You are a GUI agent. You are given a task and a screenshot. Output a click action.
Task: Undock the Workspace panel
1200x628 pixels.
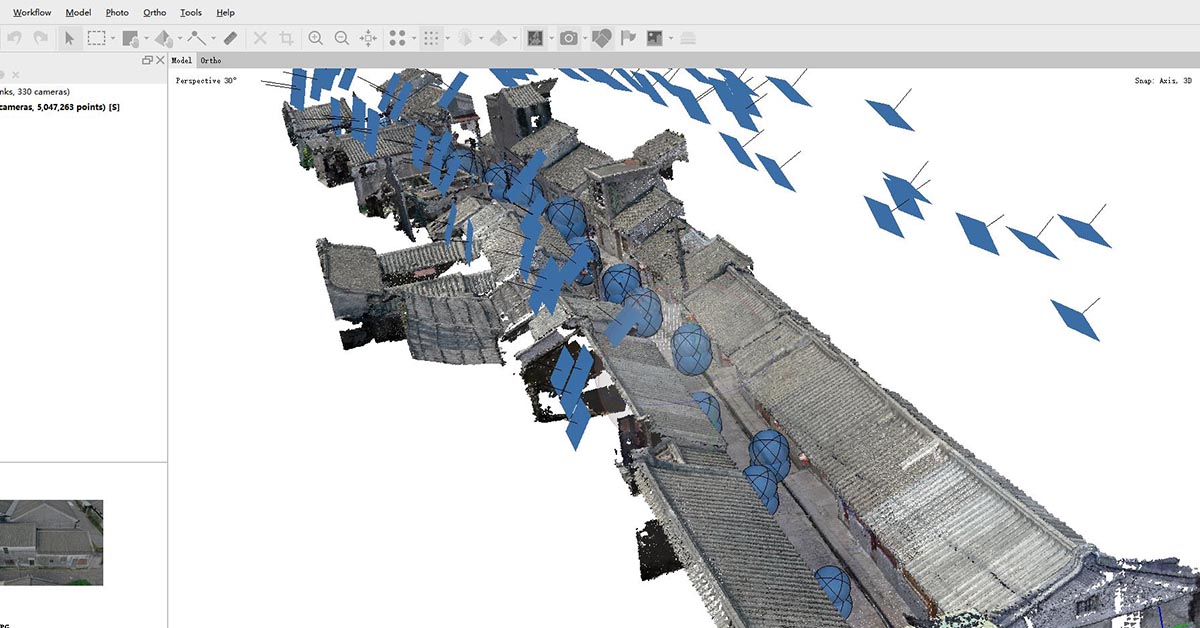coord(147,60)
